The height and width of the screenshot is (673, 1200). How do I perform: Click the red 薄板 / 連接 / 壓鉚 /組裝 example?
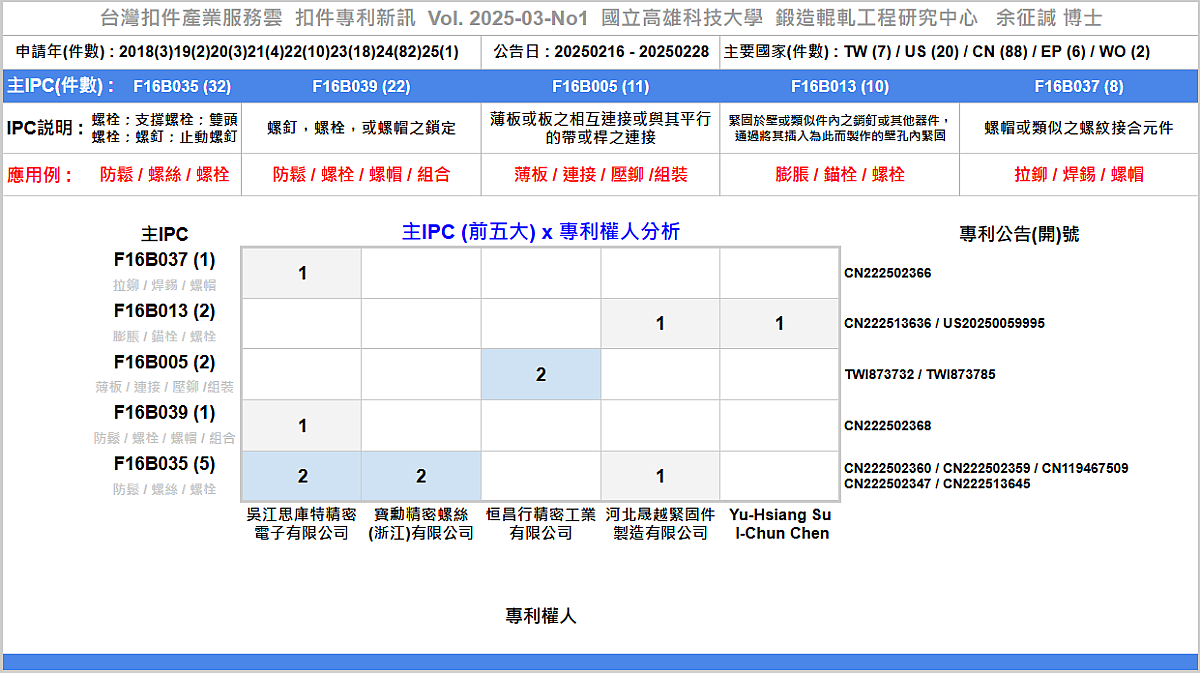[x=601, y=174]
